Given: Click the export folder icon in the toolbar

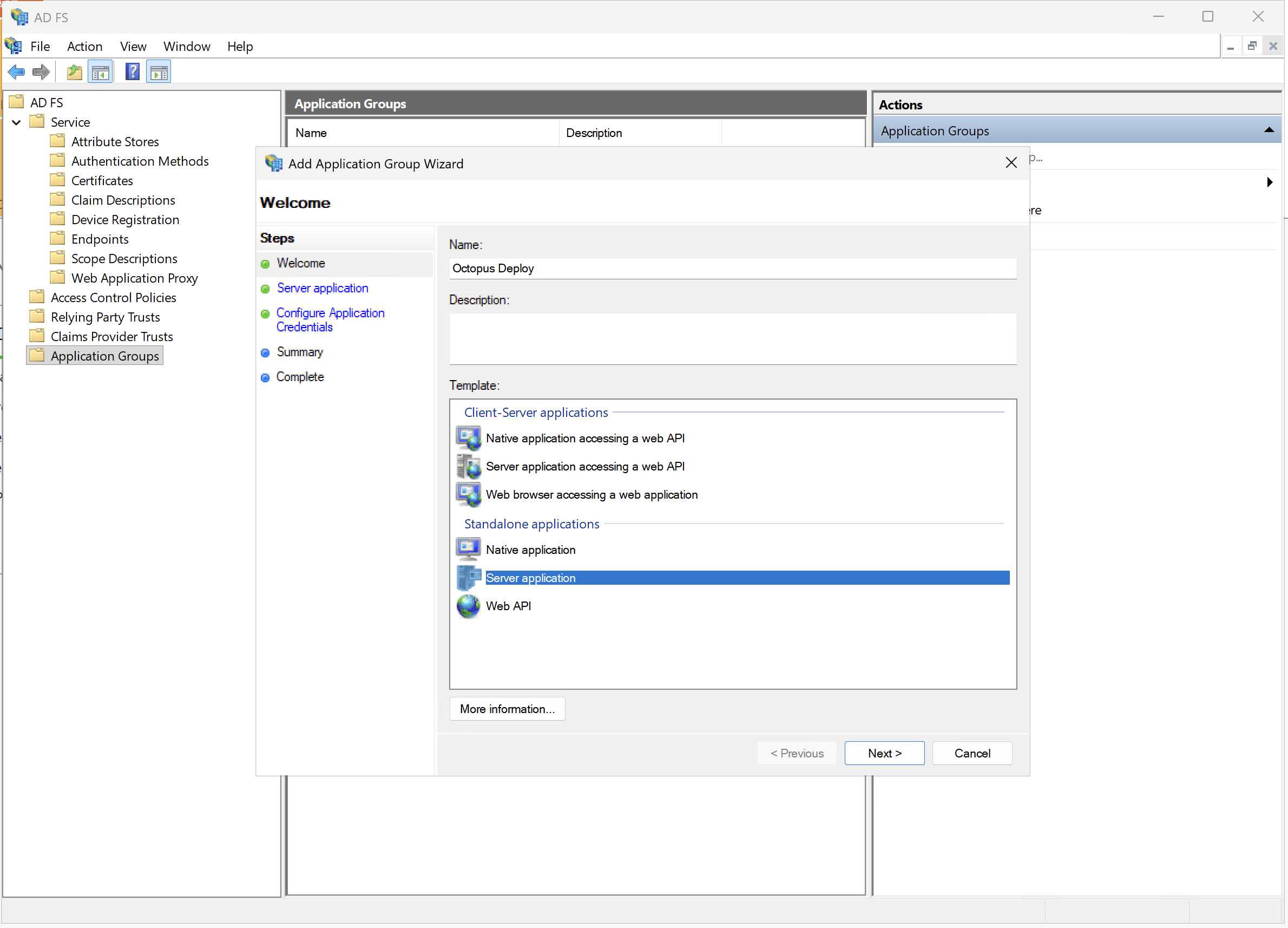Looking at the screenshot, I should coord(74,71).
